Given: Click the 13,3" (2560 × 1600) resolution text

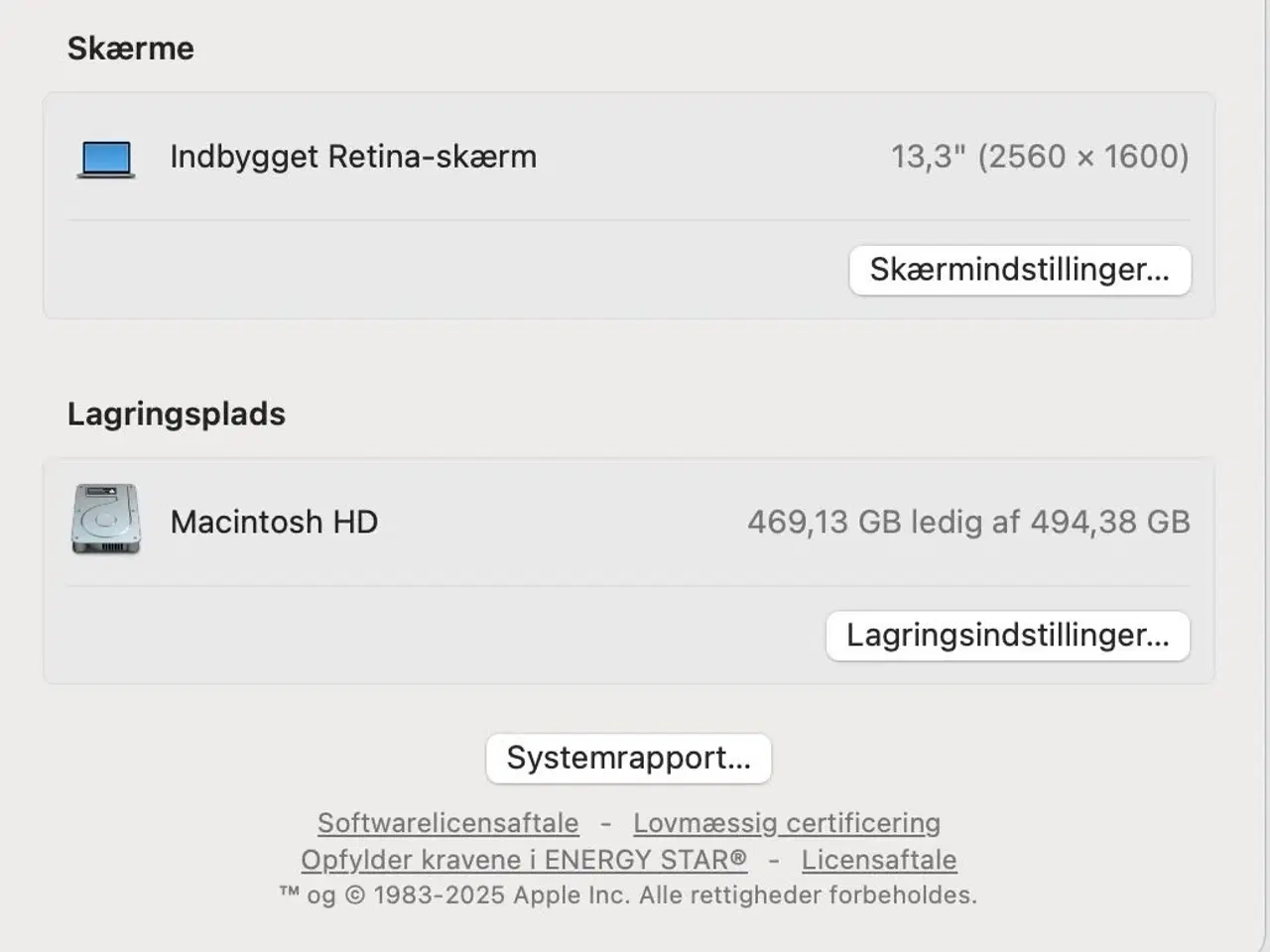Looking at the screenshot, I should 1040,156.
